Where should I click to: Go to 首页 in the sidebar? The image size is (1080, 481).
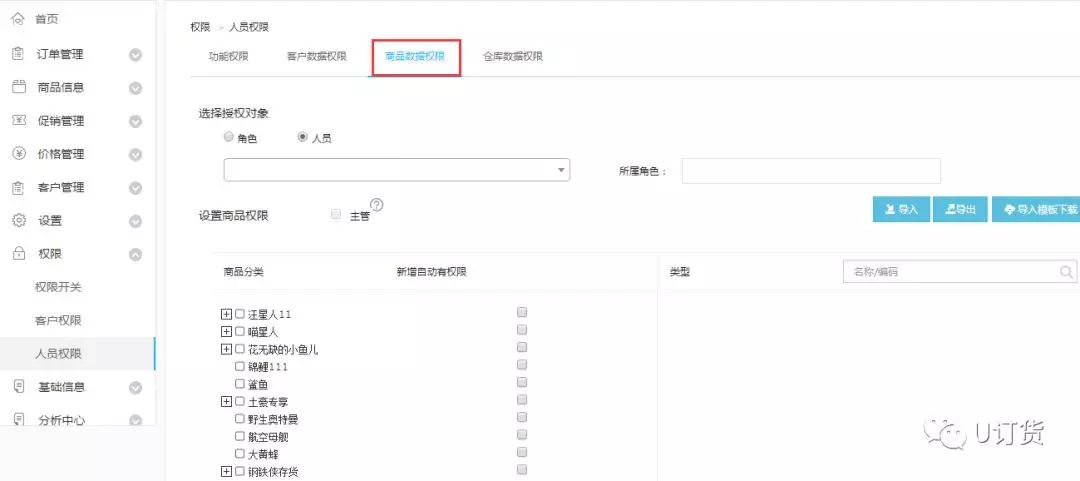(47, 19)
